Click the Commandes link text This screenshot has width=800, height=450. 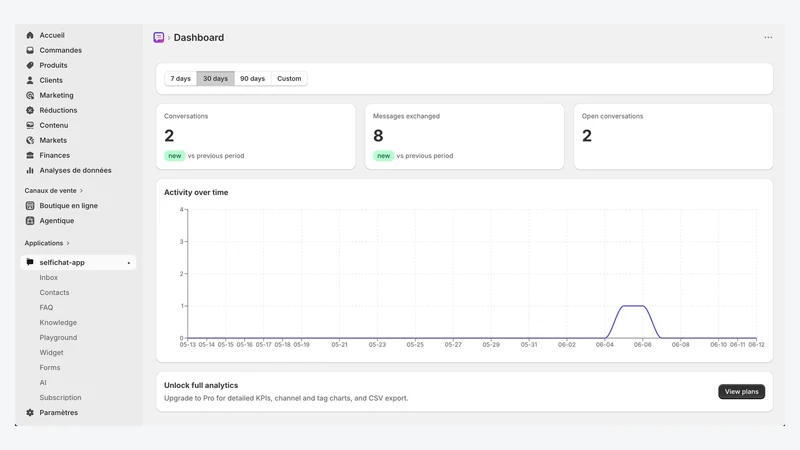tap(61, 50)
